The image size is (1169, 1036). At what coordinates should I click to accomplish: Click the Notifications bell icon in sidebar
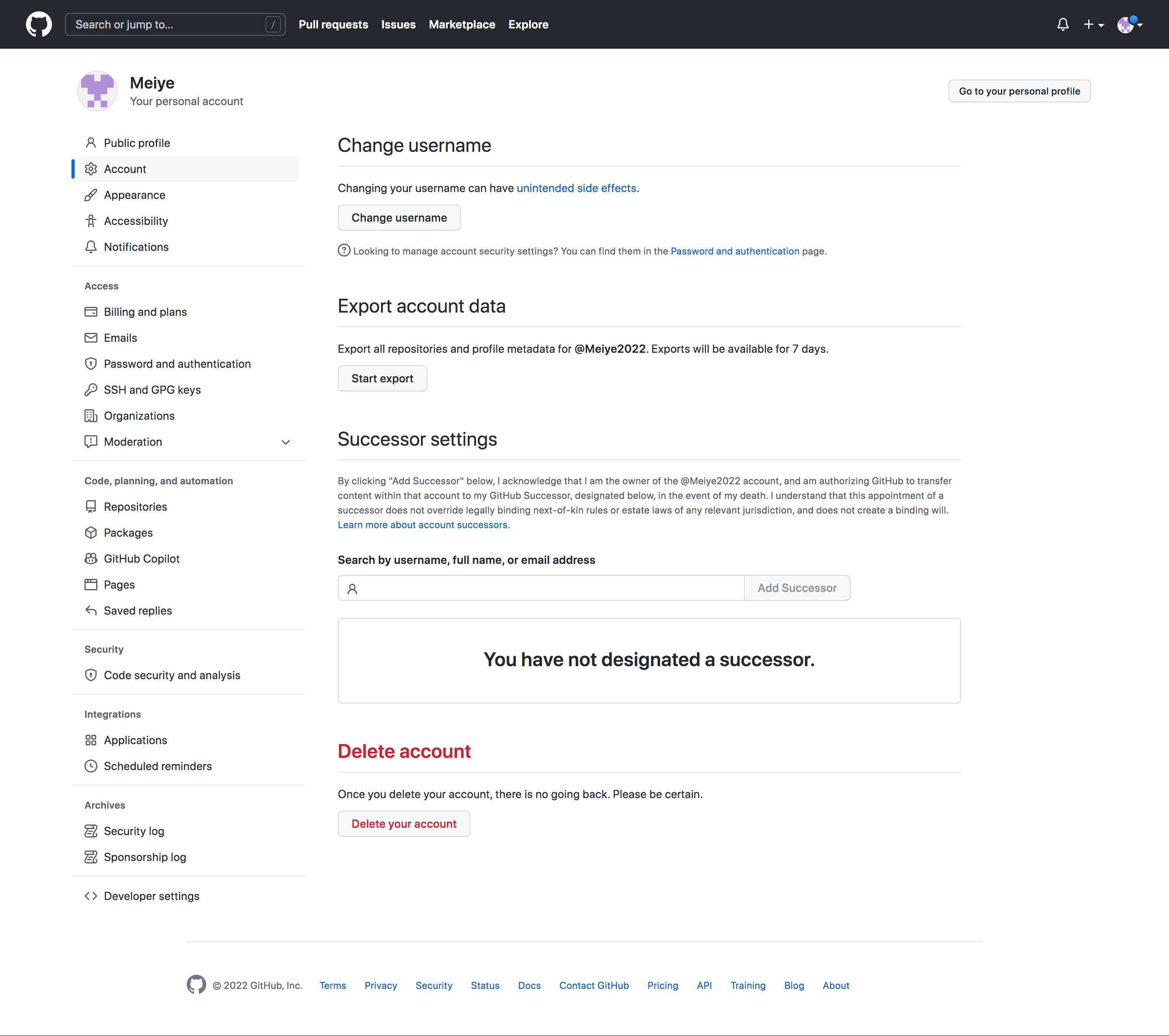coord(91,247)
